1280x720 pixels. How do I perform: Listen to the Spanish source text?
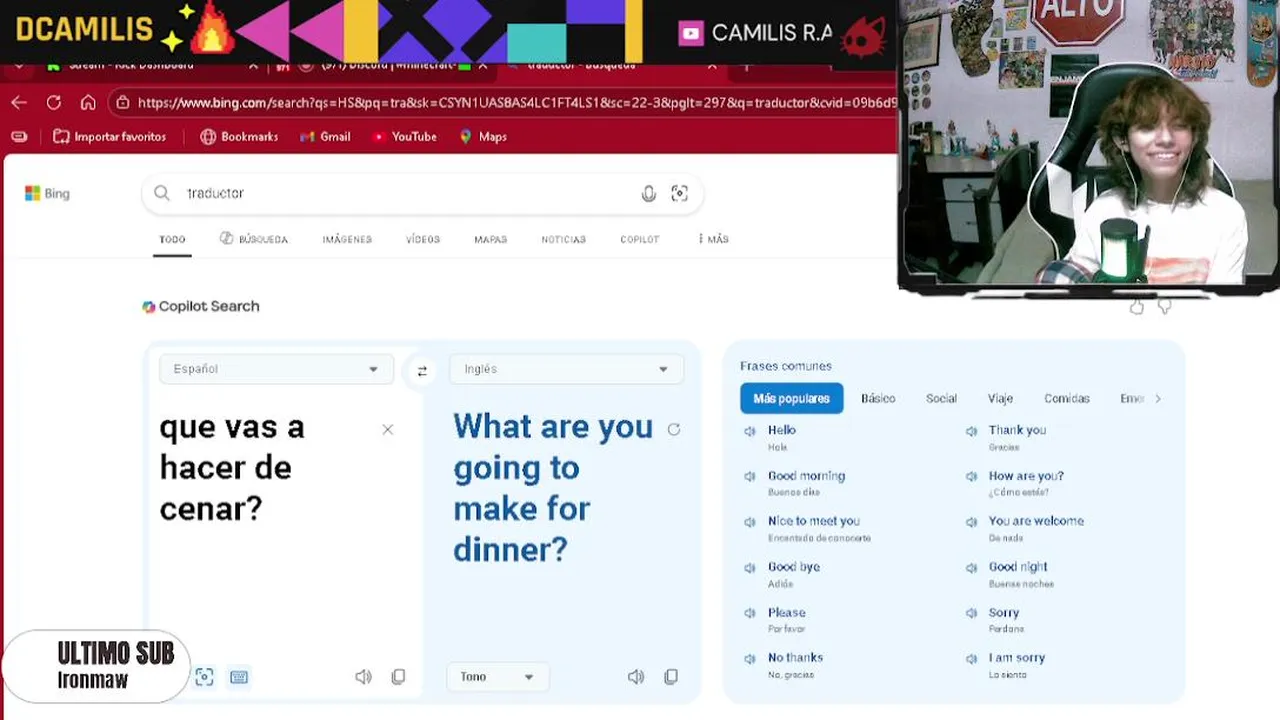[x=363, y=677]
